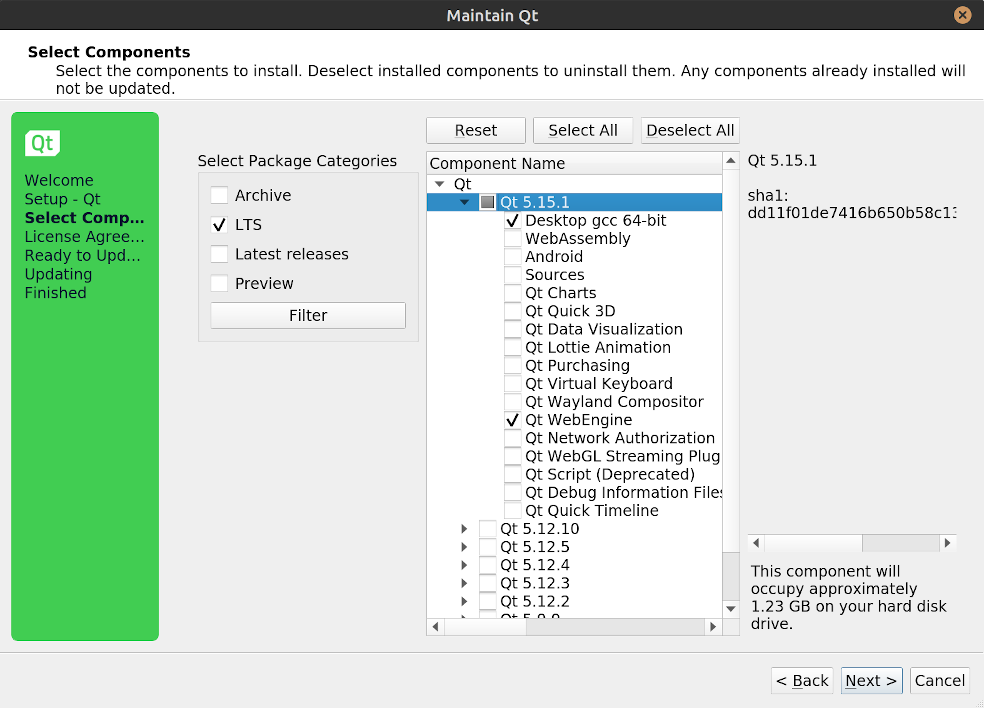The image size is (984, 708).
Task: Check the Qt 5.12.2 checkbox
Action: 487,602
